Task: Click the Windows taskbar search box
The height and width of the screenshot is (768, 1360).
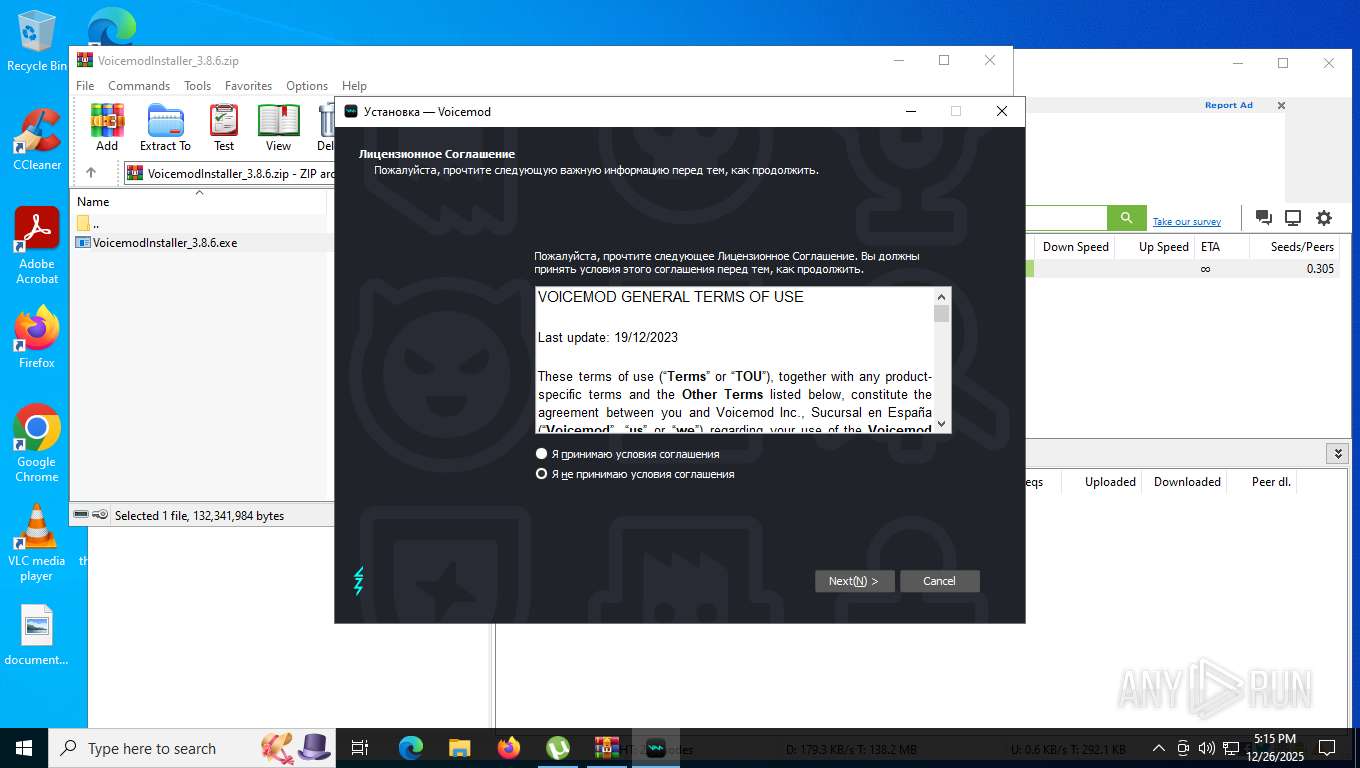Action: tap(192, 748)
